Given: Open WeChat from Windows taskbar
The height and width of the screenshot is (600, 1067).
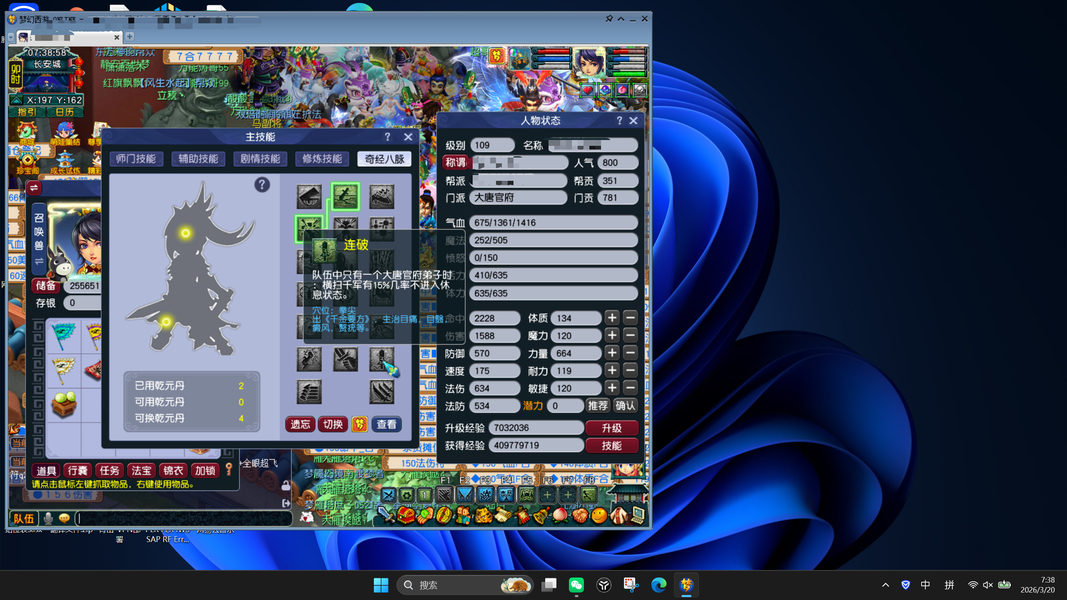Looking at the screenshot, I should (576, 585).
